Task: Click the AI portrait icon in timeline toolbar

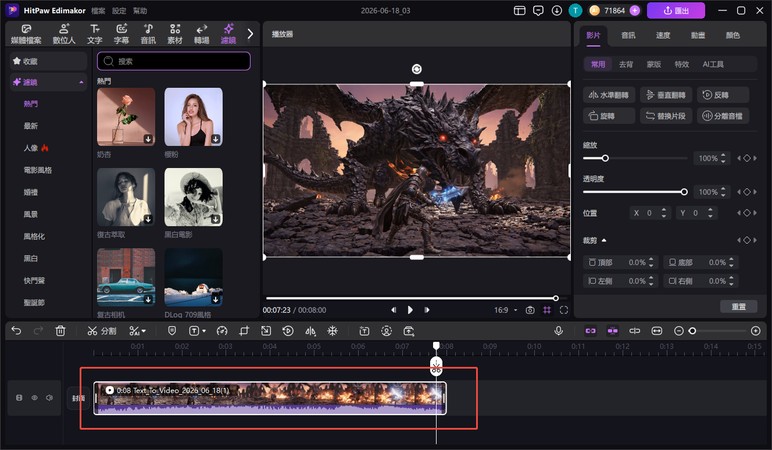Action: (386, 331)
